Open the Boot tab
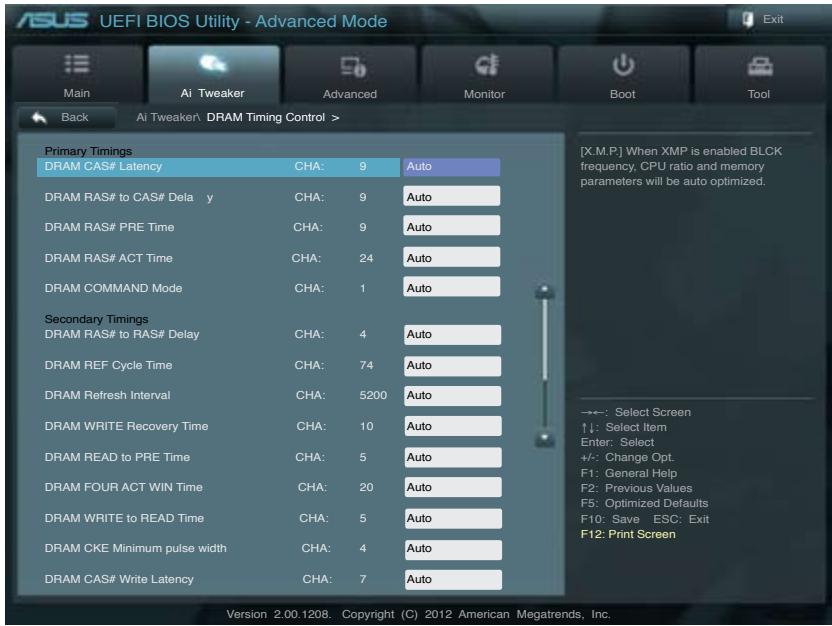This screenshot has height=626, width=832. tap(623, 74)
